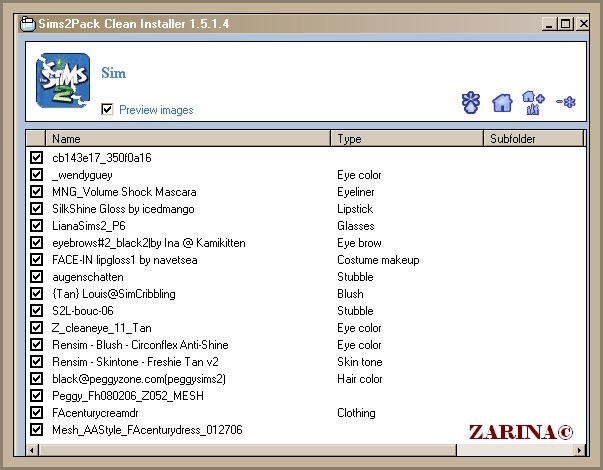Click the right arrow of the horizontal scrollbar
The image size is (603, 470).
[580, 450]
